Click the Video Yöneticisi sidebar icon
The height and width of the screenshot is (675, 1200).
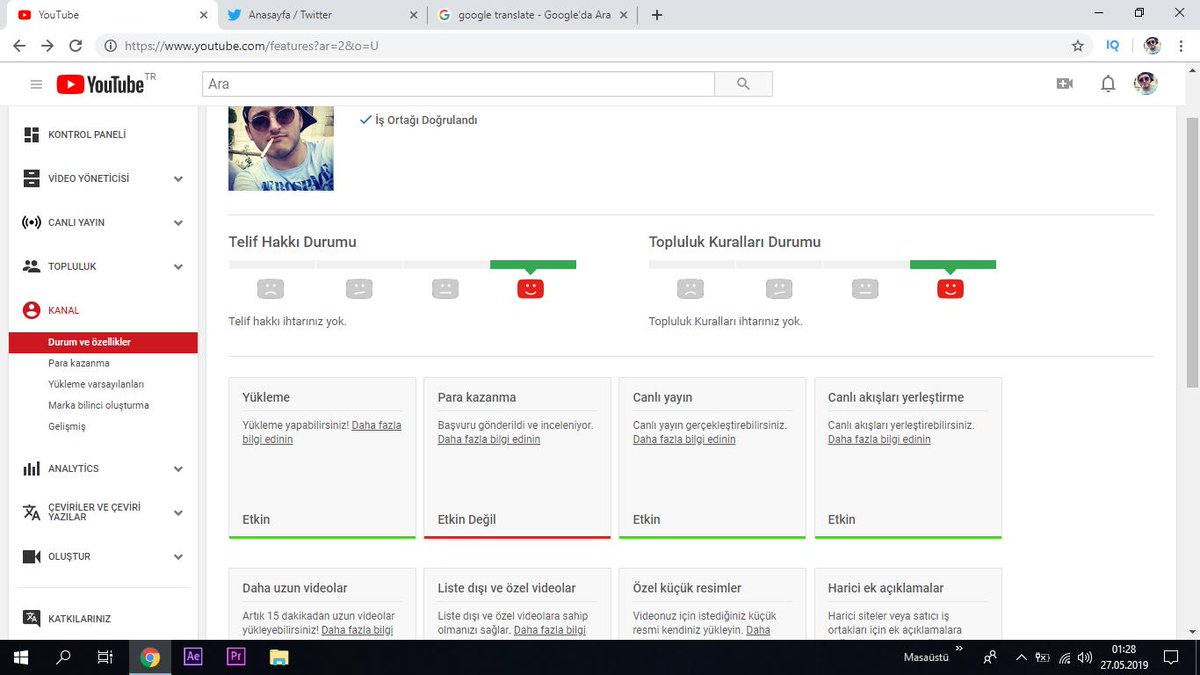point(31,178)
